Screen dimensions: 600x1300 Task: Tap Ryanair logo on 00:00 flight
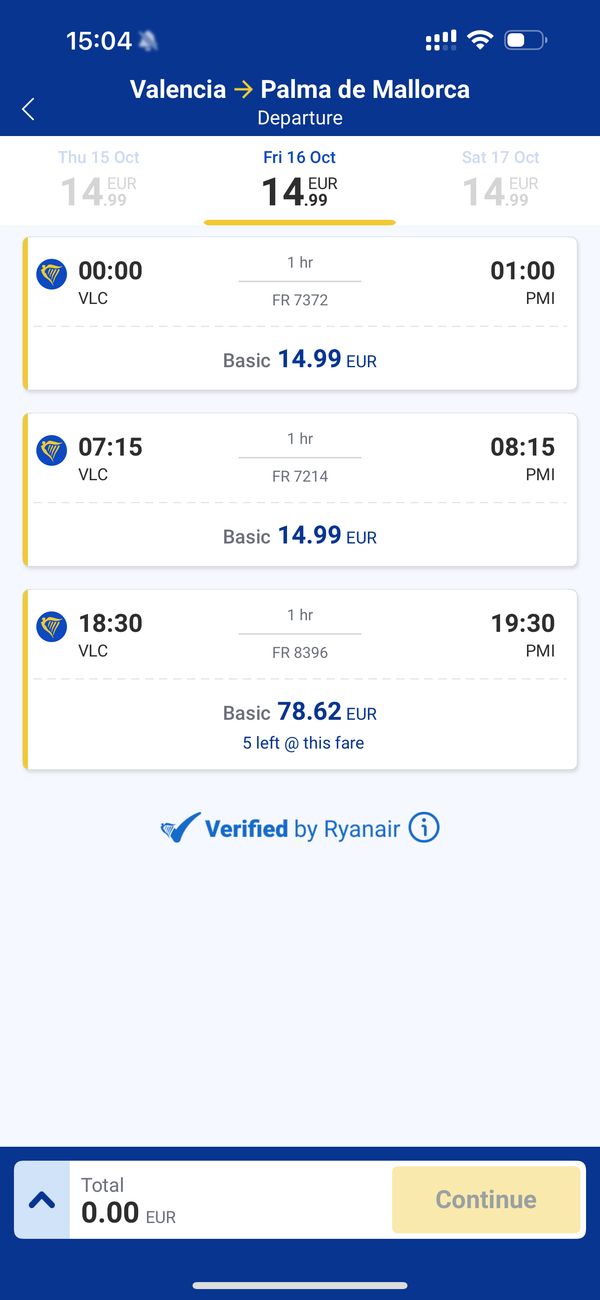[52, 274]
